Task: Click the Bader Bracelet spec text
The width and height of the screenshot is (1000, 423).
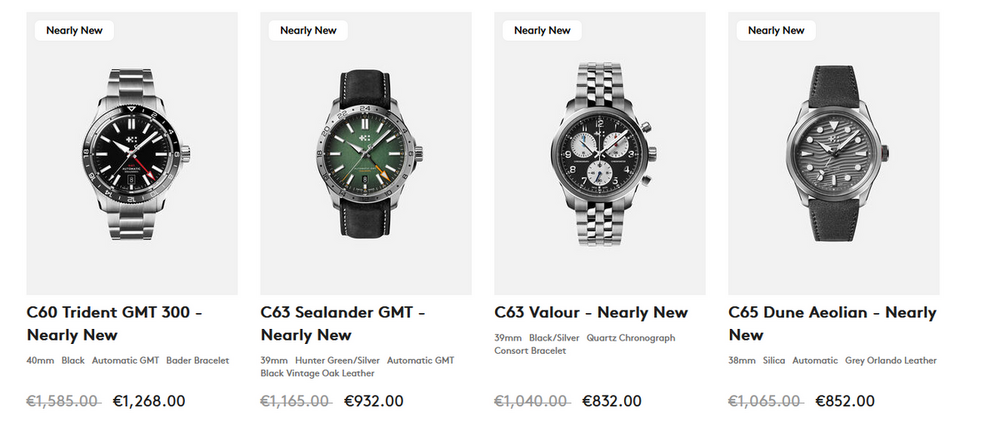Action: pyautogui.click(x=198, y=360)
